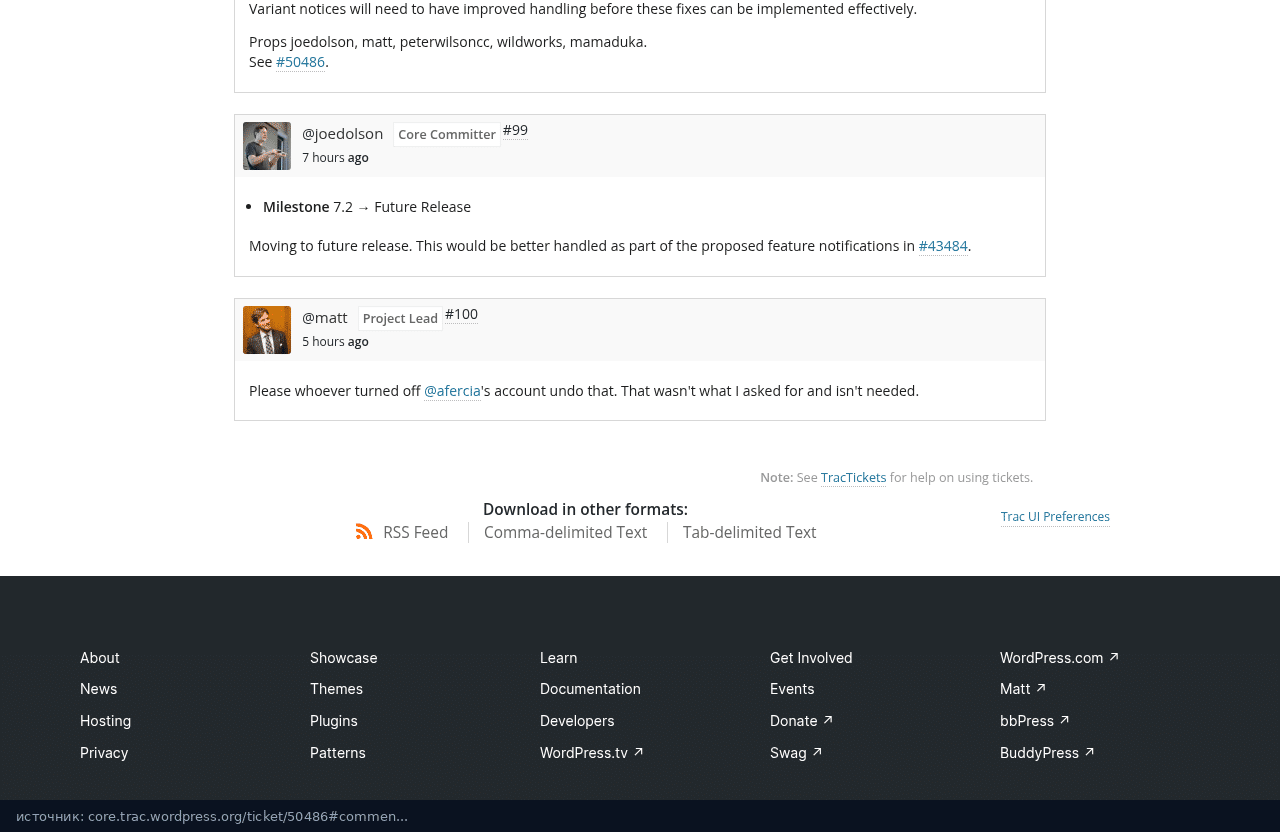Open @joedolson profile link
The width and height of the screenshot is (1280, 832).
click(342, 134)
